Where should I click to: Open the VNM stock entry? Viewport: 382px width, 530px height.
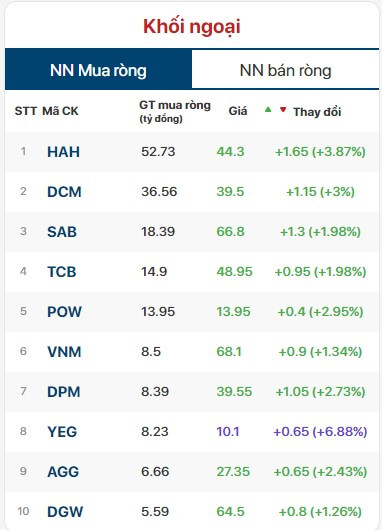[x=64, y=352]
